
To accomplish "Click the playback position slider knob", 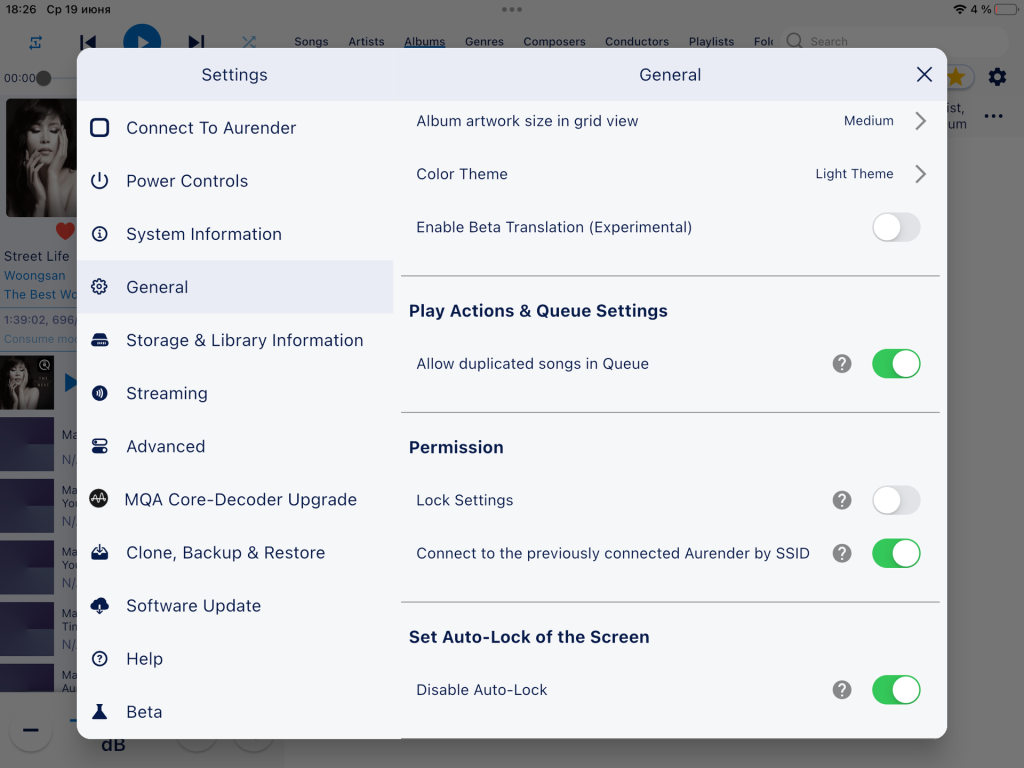I will 44,78.
